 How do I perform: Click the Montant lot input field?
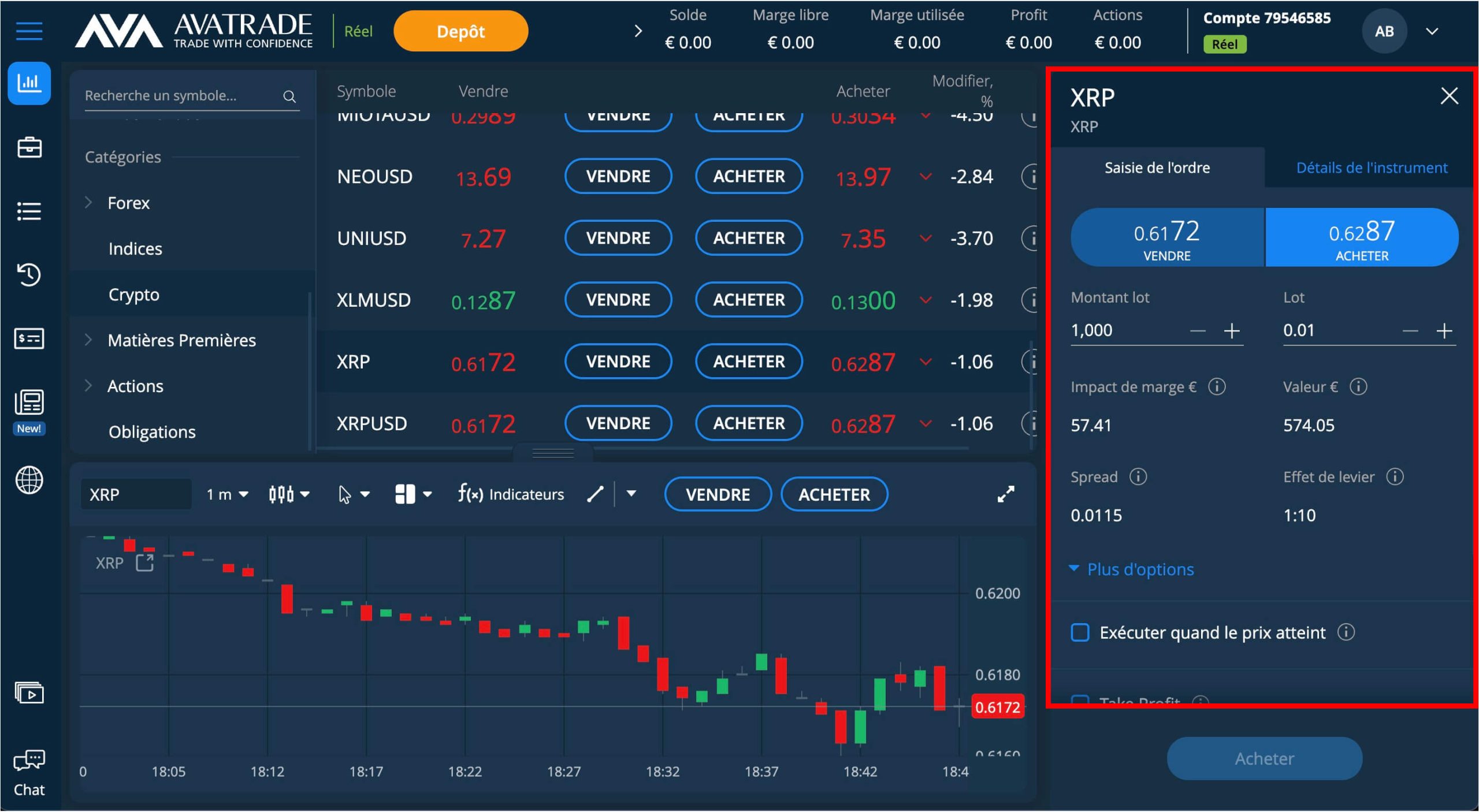point(1127,330)
